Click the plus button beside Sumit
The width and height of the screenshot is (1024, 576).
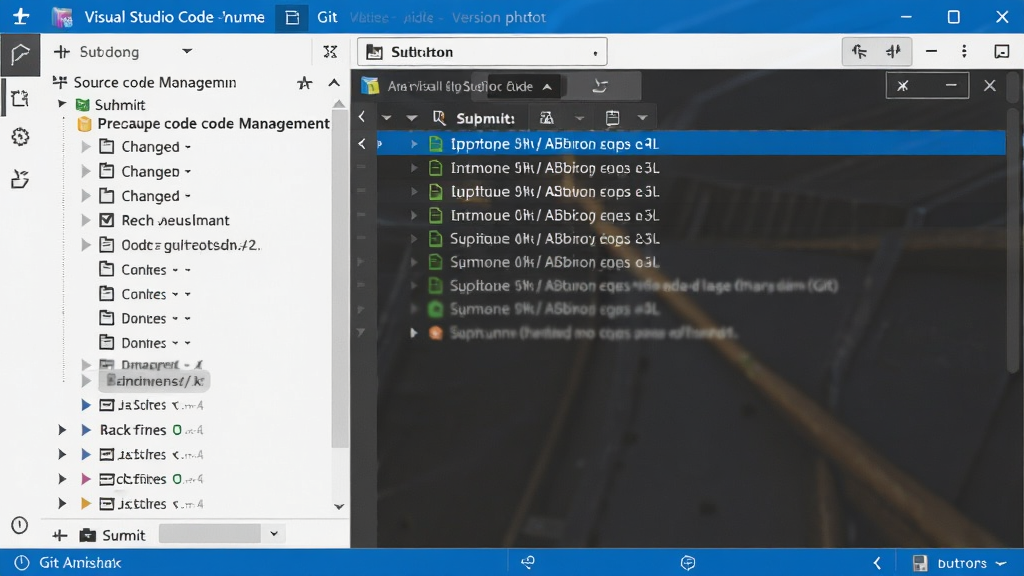coord(59,536)
